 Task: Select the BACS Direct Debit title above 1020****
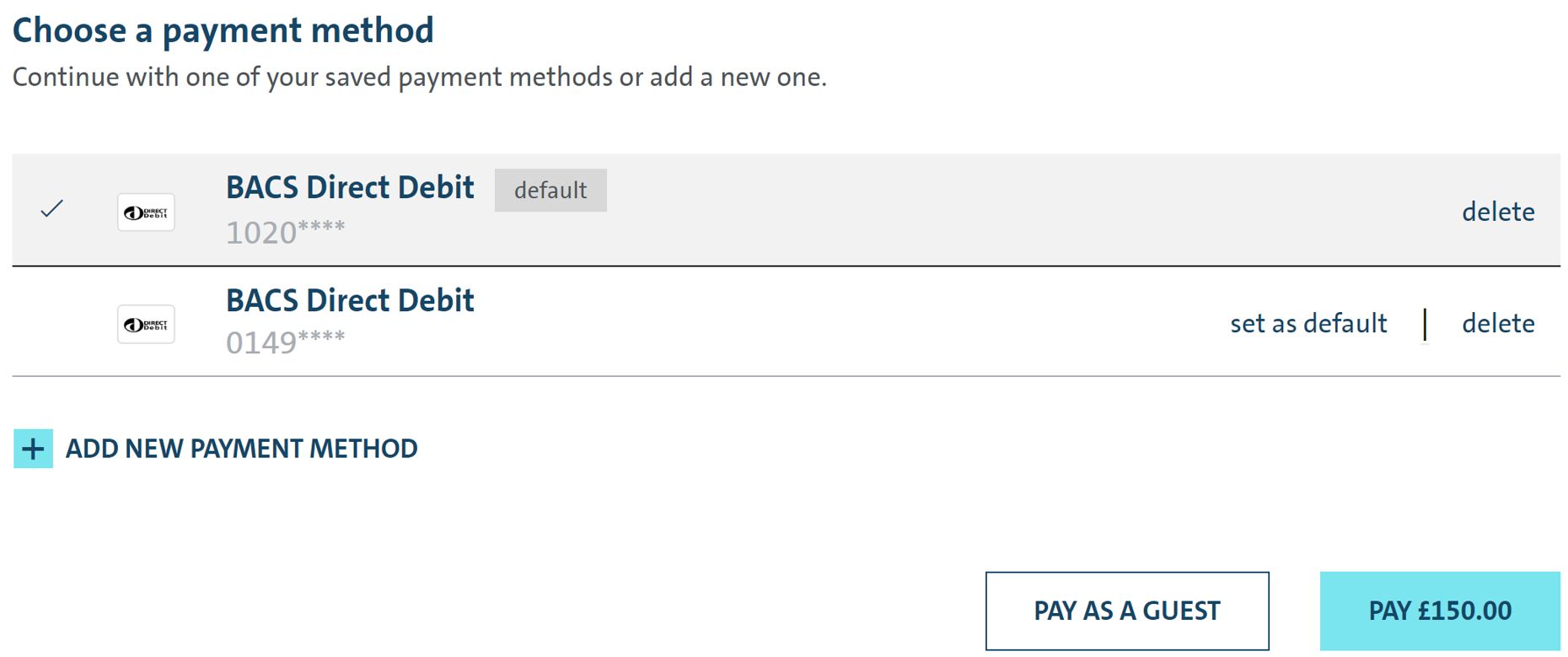coord(350,187)
